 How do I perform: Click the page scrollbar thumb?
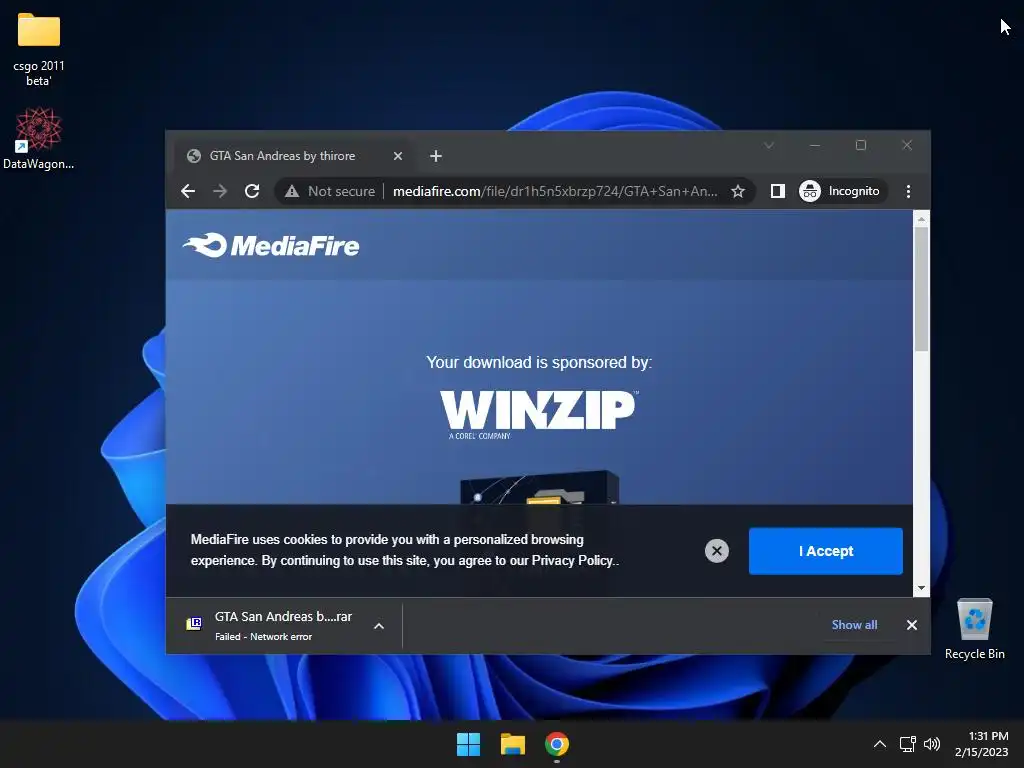click(921, 289)
